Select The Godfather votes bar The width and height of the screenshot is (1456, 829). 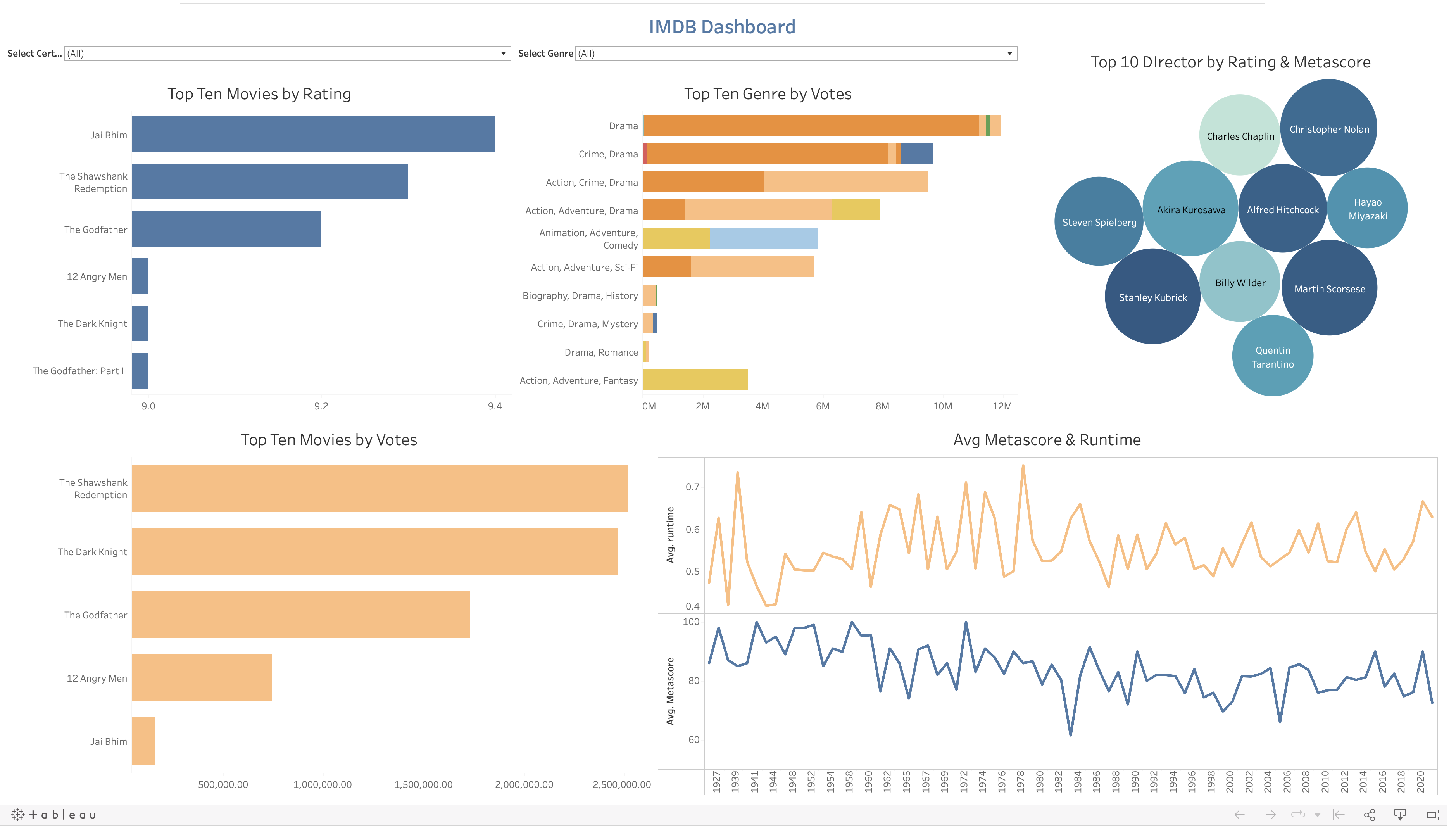tap(301, 615)
